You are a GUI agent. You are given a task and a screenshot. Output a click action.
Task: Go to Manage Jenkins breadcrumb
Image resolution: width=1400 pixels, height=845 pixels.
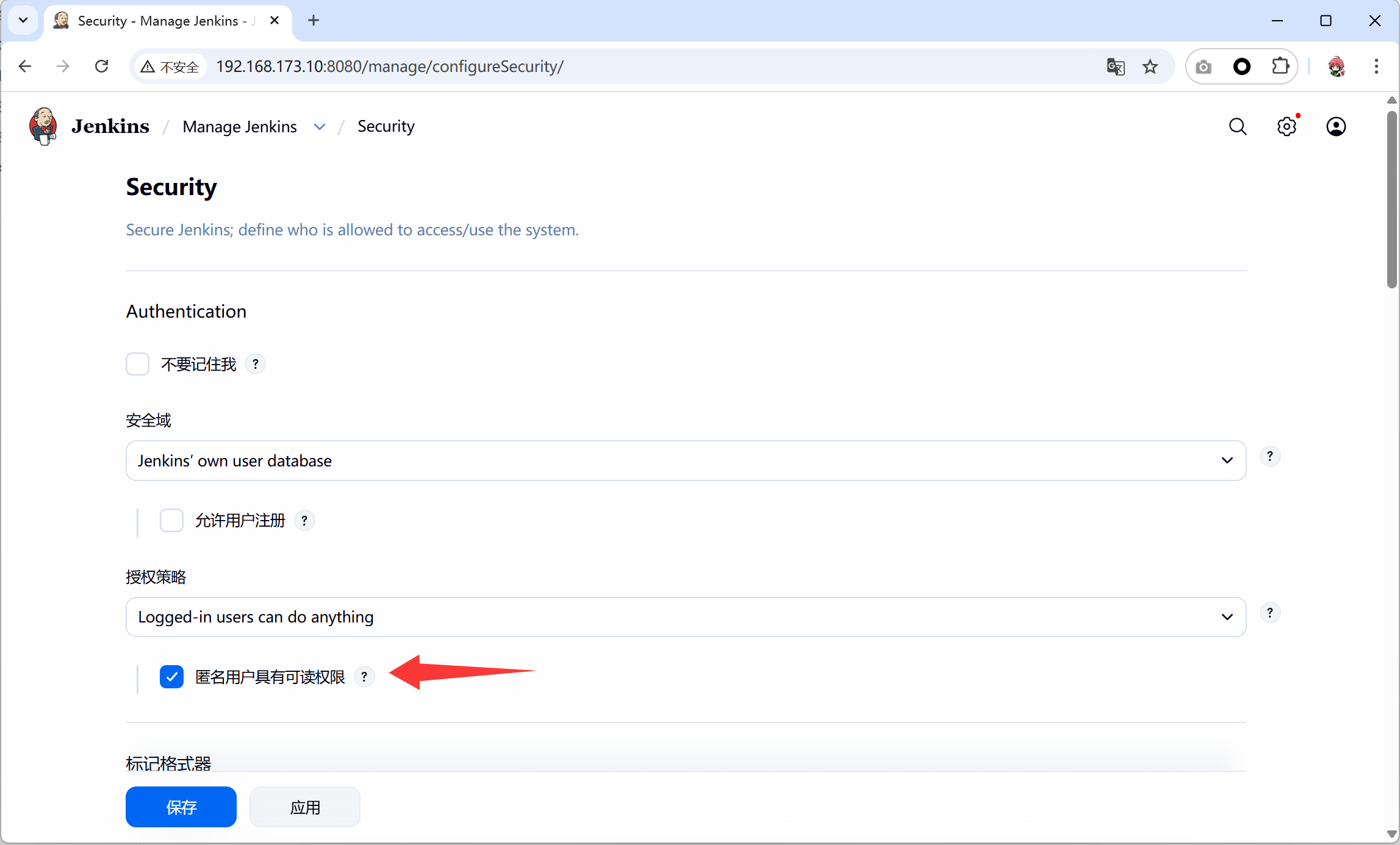tap(240, 127)
